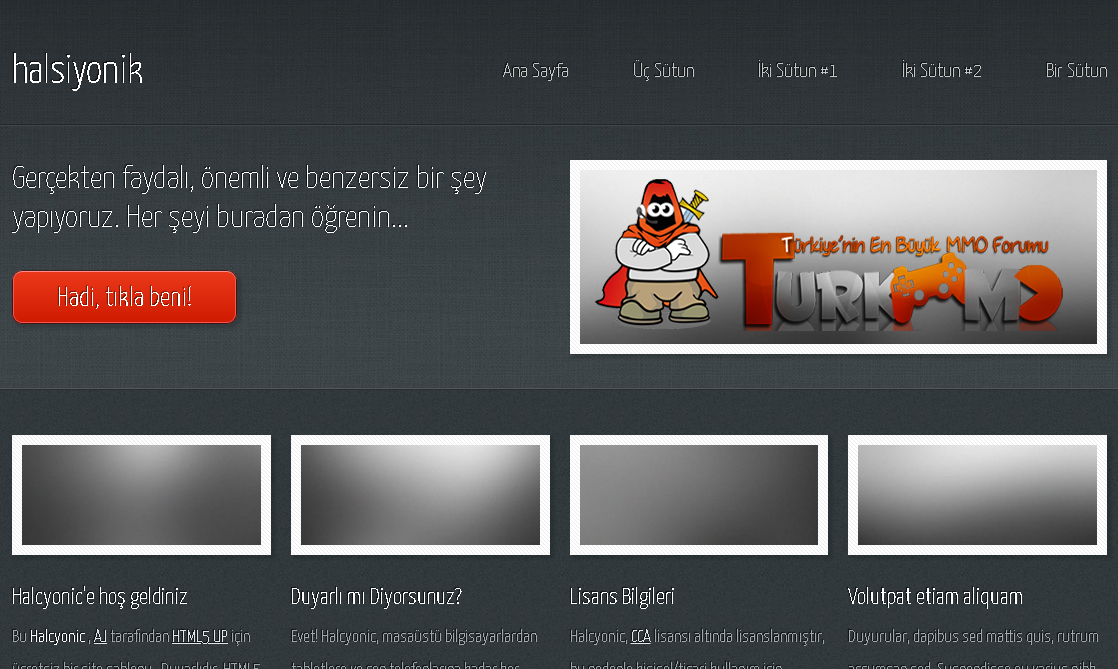Click the bold Halcyonic word in first paragraph
This screenshot has width=1118, height=669.
[57, 636]
